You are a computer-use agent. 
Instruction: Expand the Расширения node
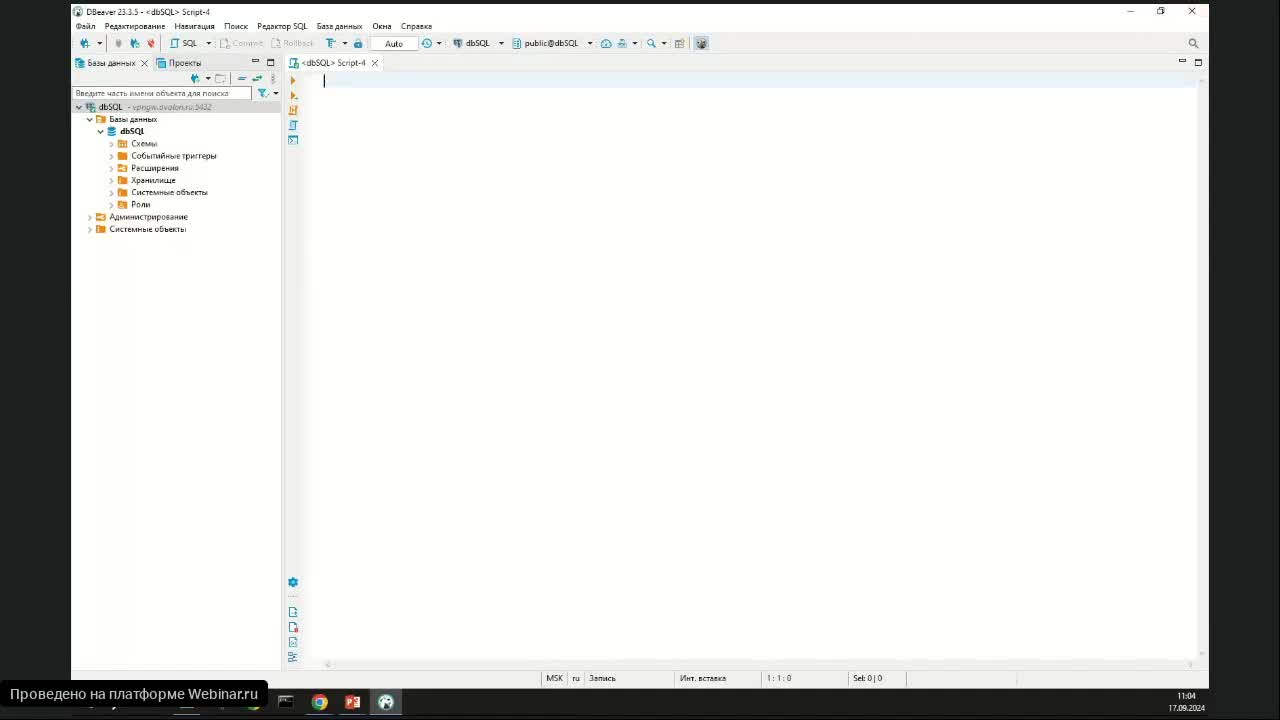(x=111, y=168)
